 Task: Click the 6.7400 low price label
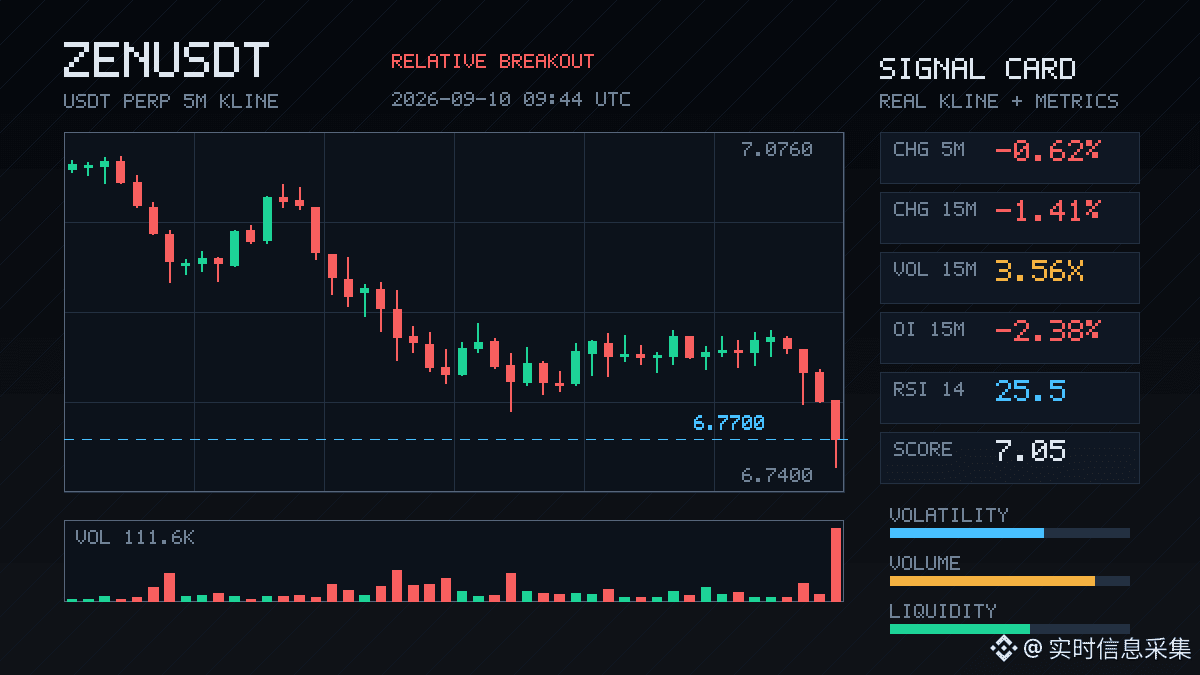pos(776,475)
